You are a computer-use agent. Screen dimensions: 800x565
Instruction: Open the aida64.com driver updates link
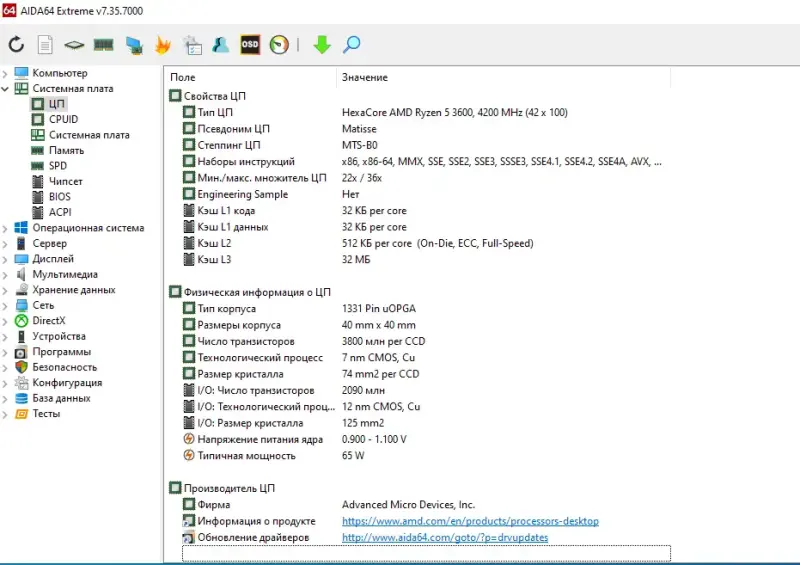pyautogui.click(x=445, y=537)
